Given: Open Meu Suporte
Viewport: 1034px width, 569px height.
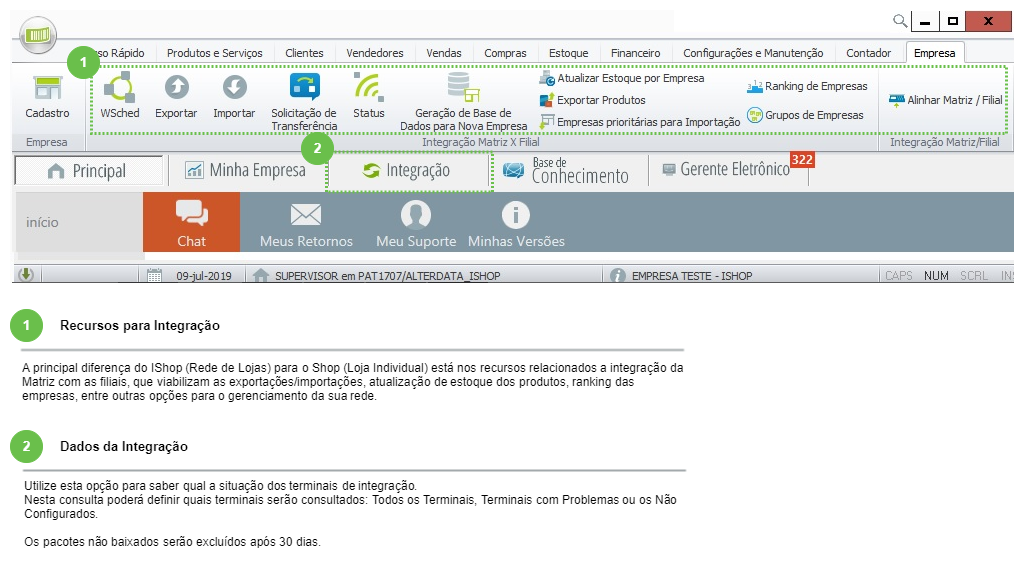Looking at the screenshot, I should [416, 224].
